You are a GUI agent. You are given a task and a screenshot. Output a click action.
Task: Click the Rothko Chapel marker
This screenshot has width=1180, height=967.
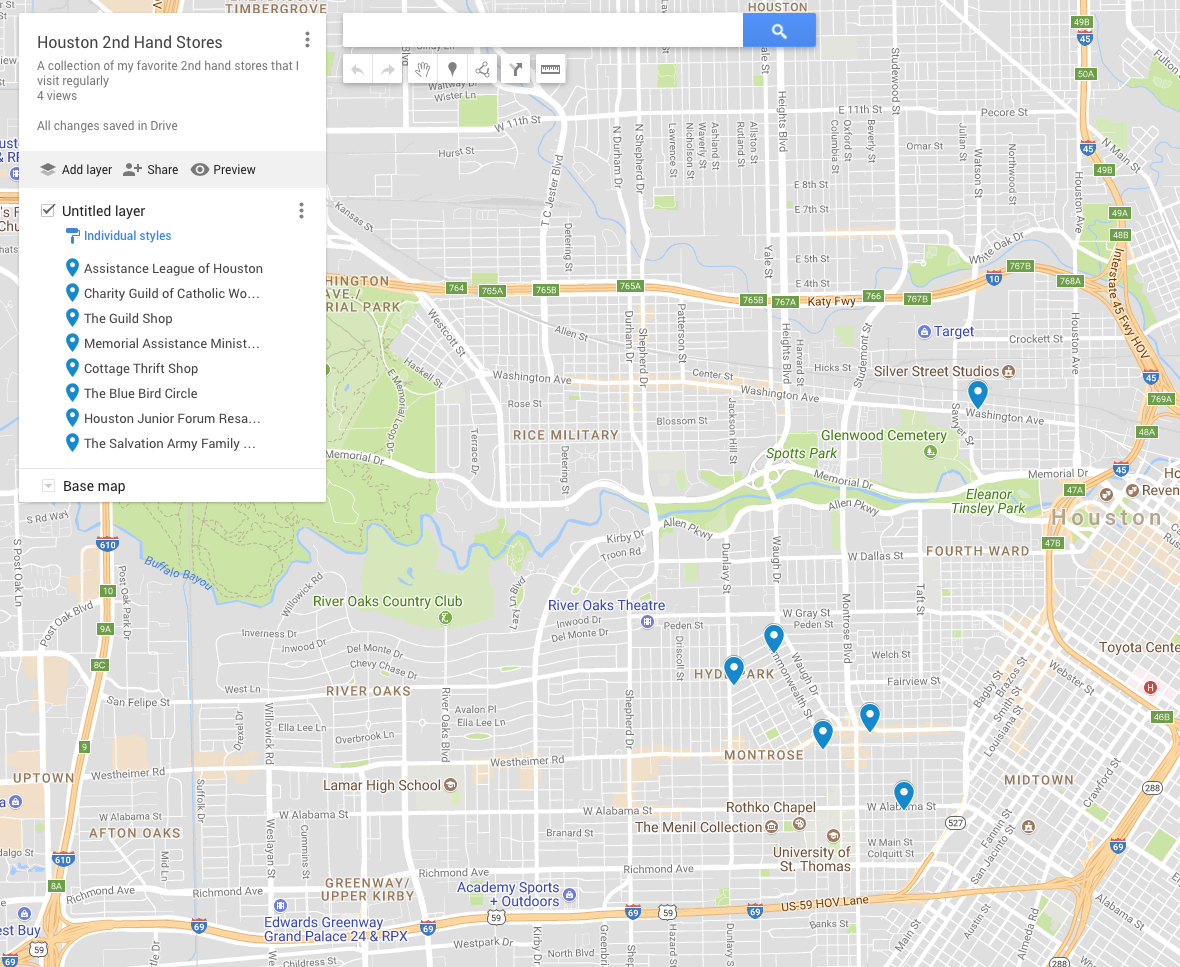799,824
